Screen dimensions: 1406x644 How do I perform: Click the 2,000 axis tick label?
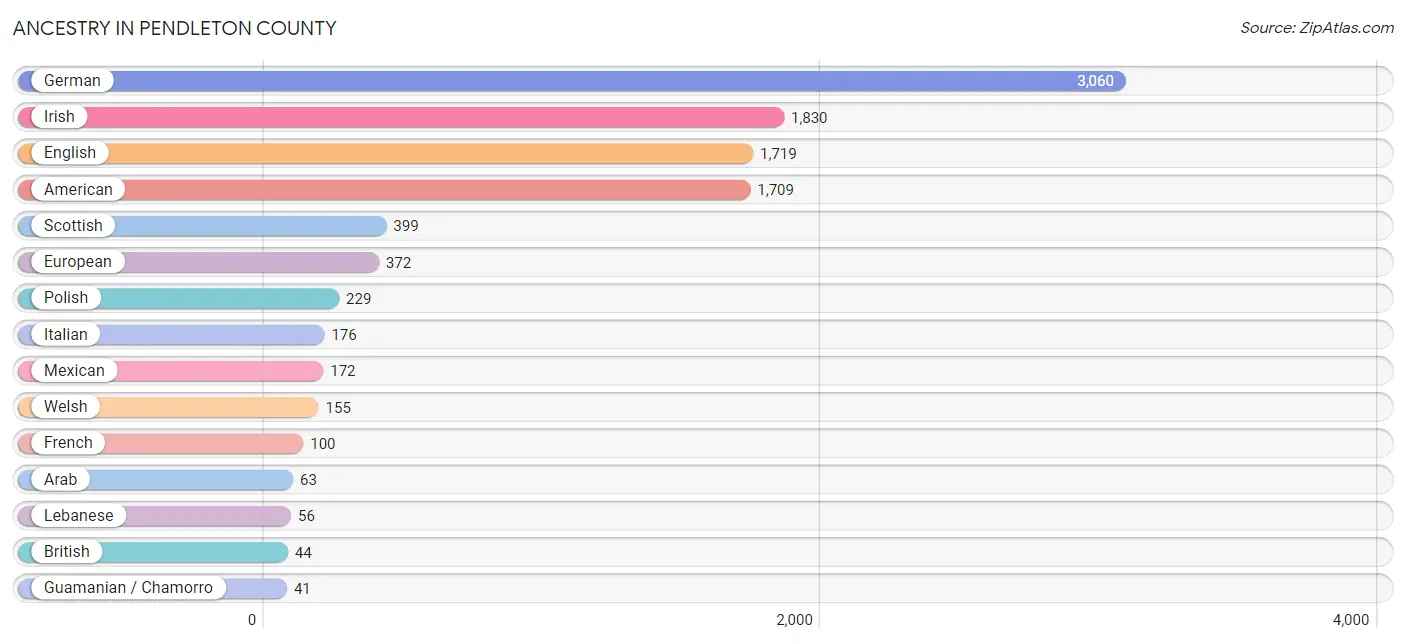pos(795,620)
